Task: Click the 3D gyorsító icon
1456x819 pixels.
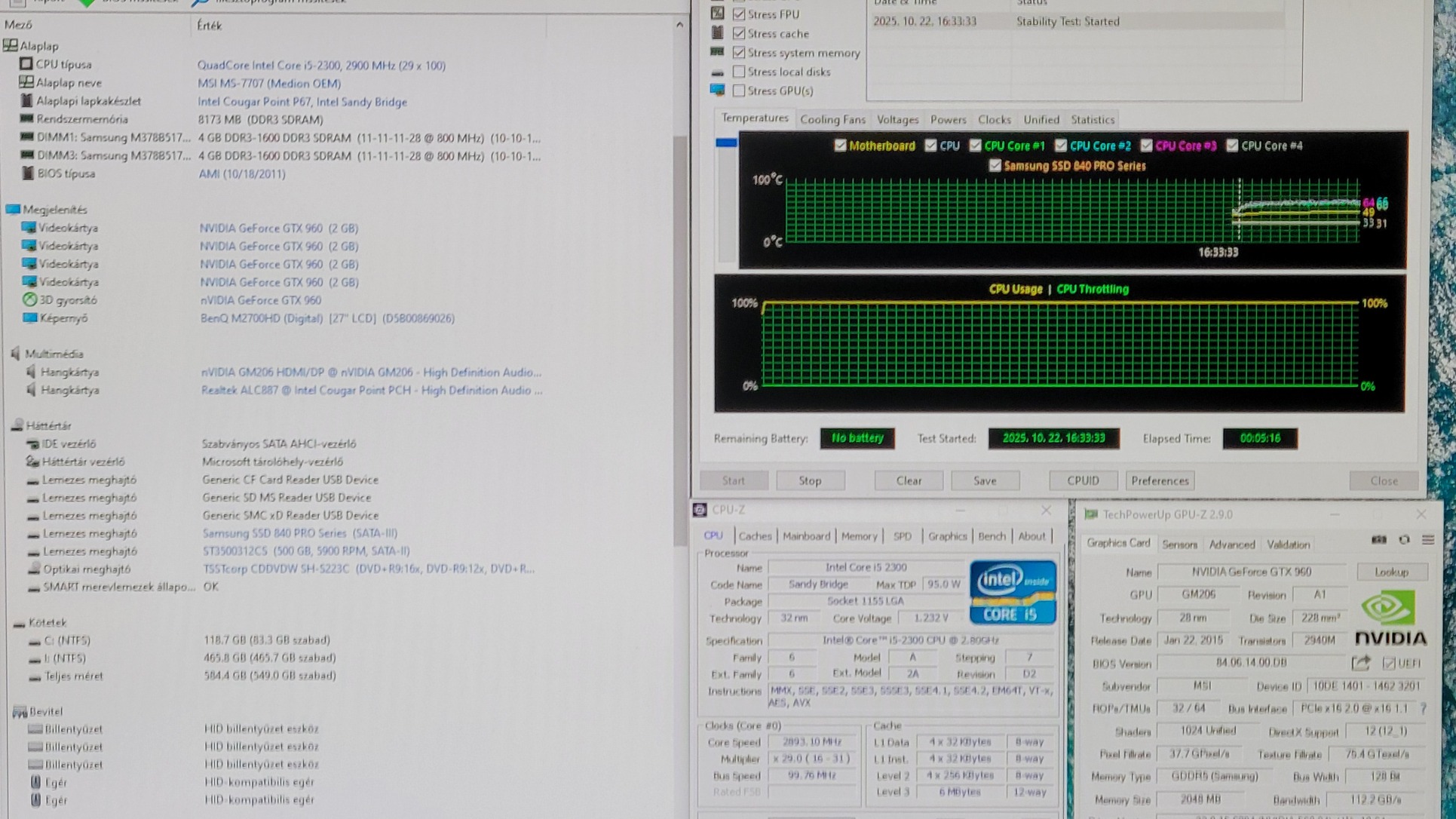Action: (x=29, y=300)
